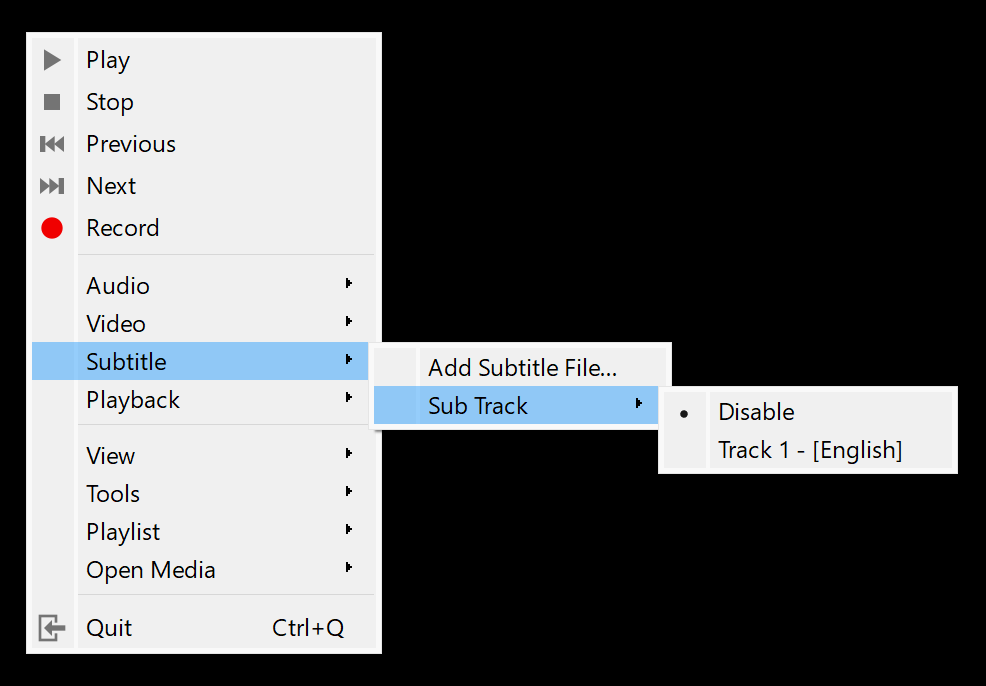
Task: Open the View submenu
Action: pyautogui.click(x=111, y=456)
